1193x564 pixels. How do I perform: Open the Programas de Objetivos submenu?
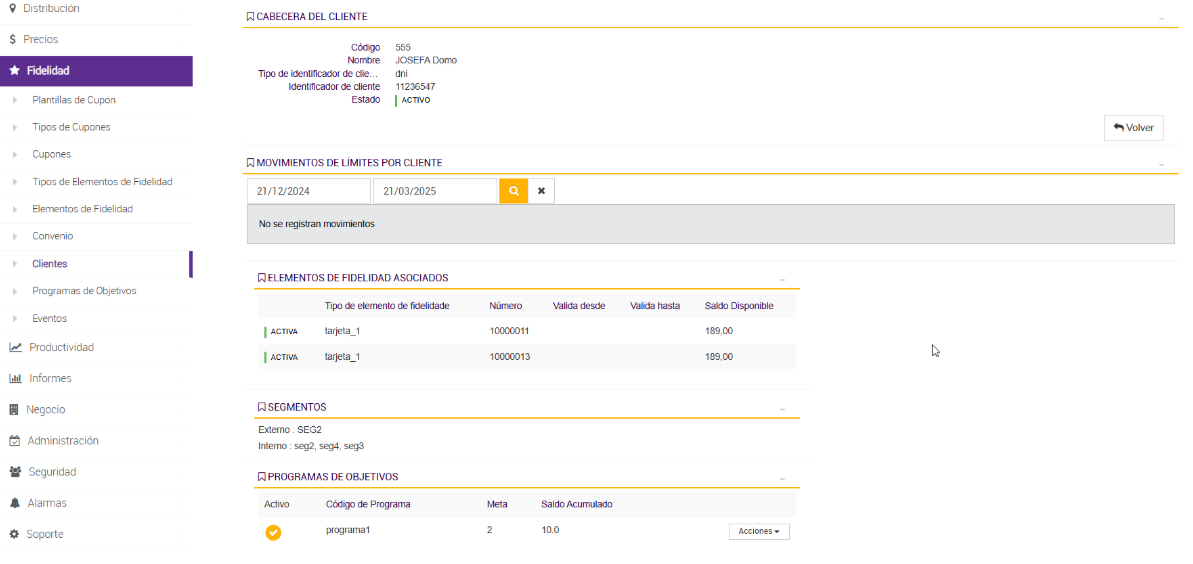point(84,291)
